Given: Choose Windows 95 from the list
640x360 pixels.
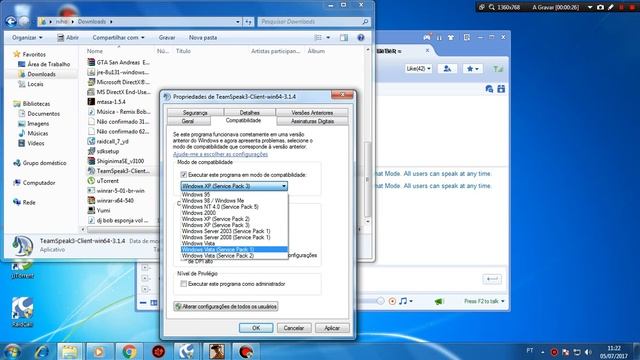Looking at the screenshot, I should 196,195.
